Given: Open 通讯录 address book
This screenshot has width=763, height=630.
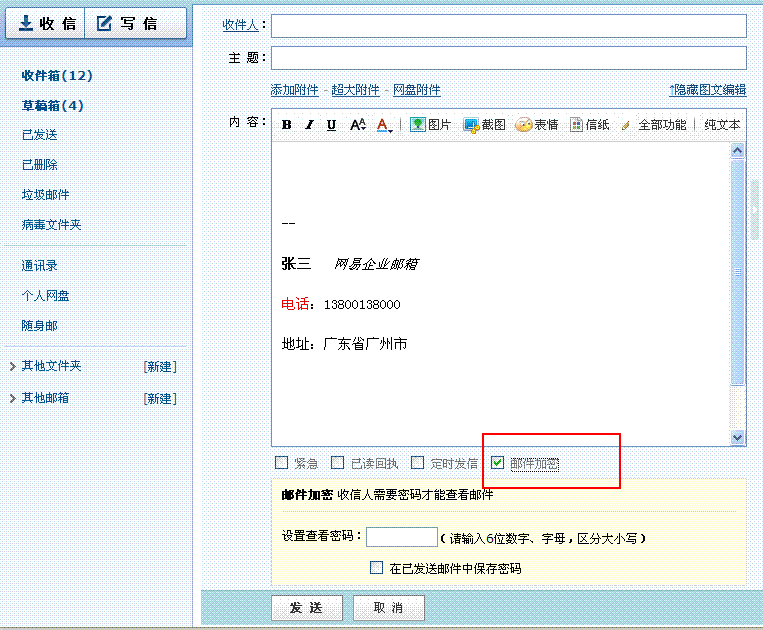Looking at the screenshot, I should click(39, 266).
